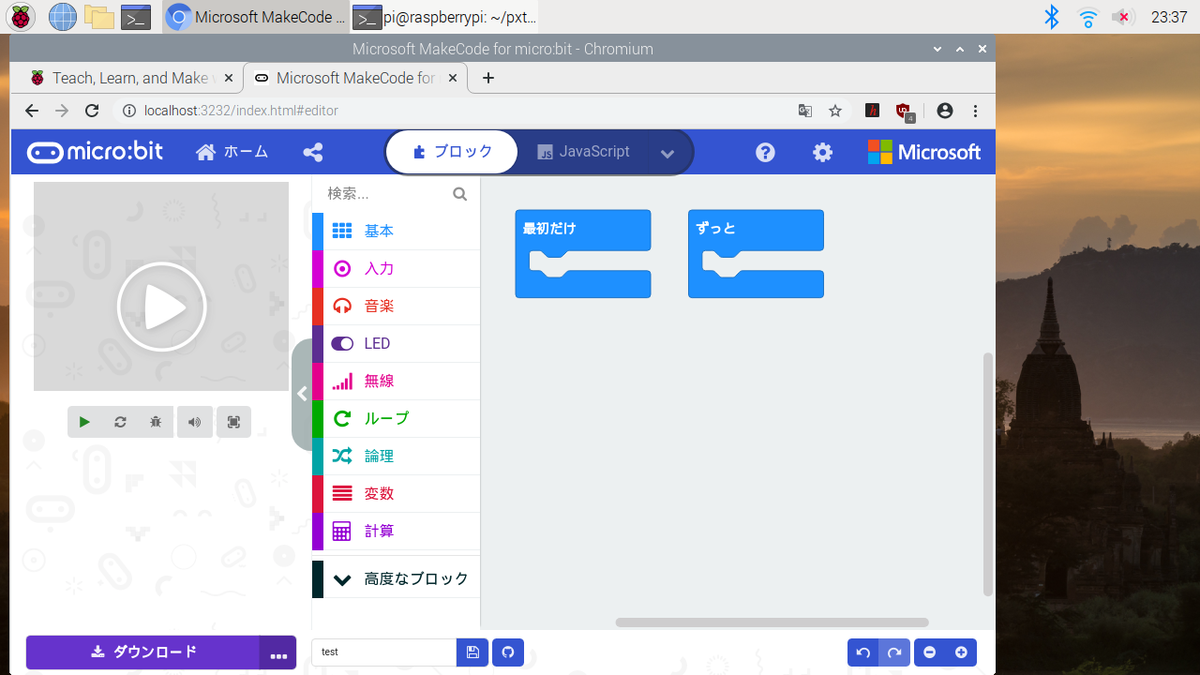The width and height of the screenshot is (1200, 675).
Task: Click the small green play simulator button
Action: click(85, 422)
